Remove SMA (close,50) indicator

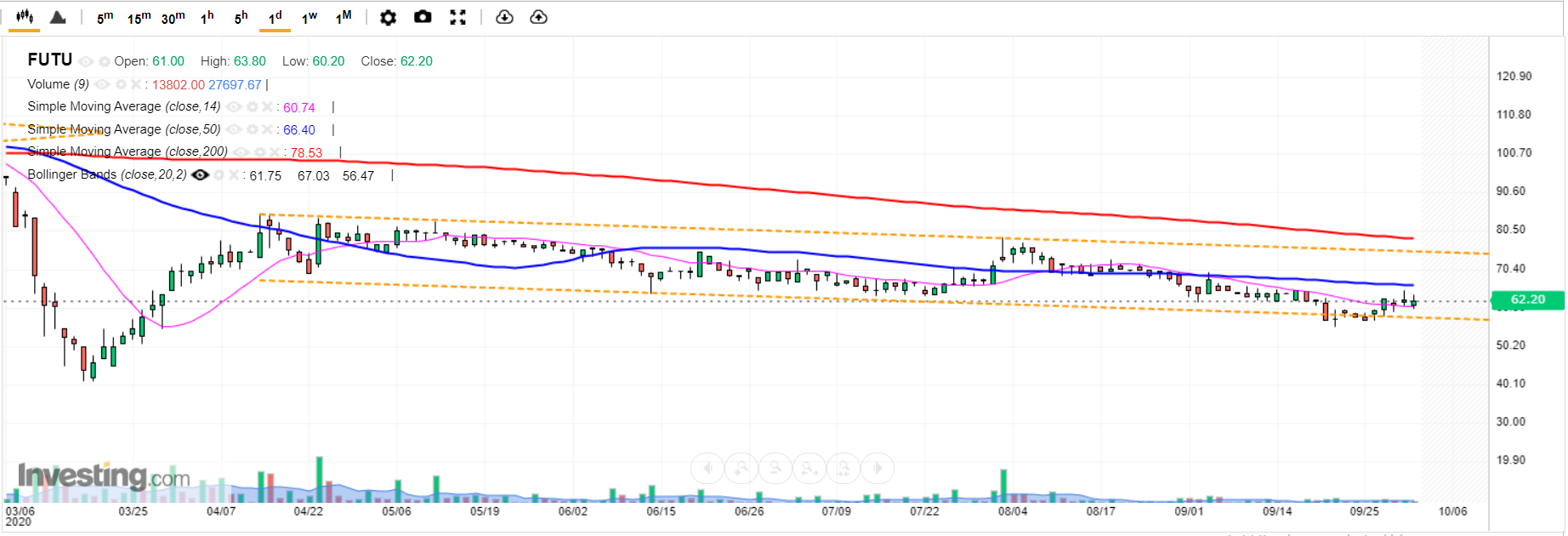268,129
